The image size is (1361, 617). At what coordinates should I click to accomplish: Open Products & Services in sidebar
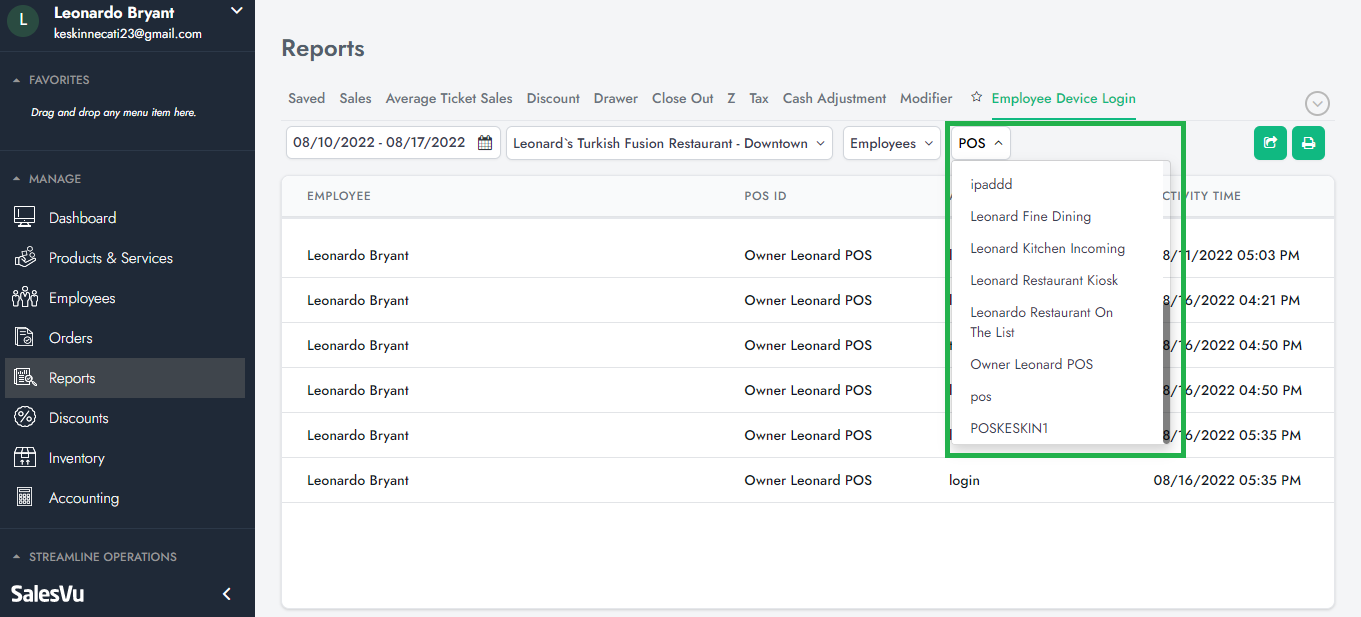click(x=110, y=258)
